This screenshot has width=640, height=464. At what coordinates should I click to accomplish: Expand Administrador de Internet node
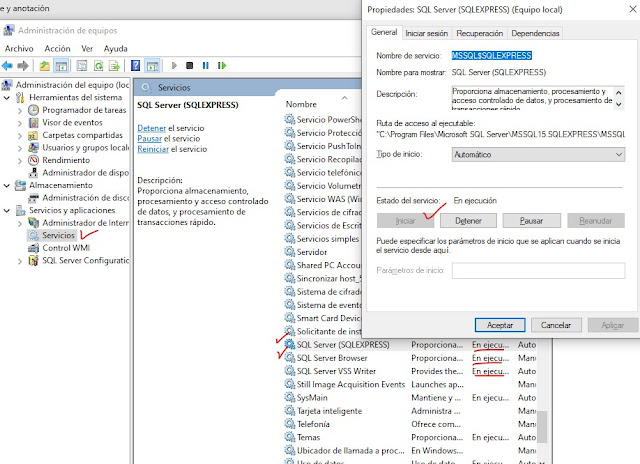point(20,223)
